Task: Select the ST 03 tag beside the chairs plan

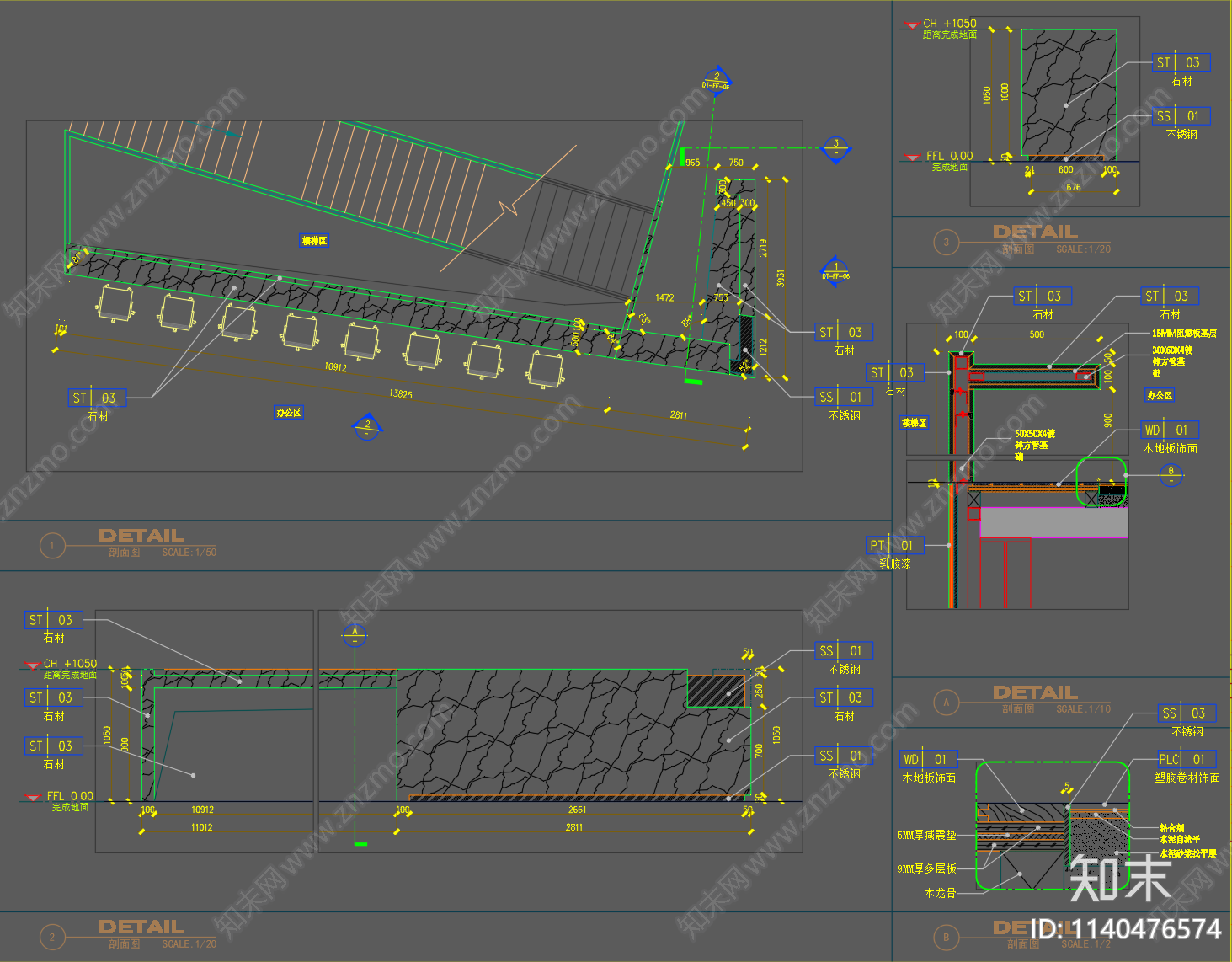Action: [x=97, y=398]
